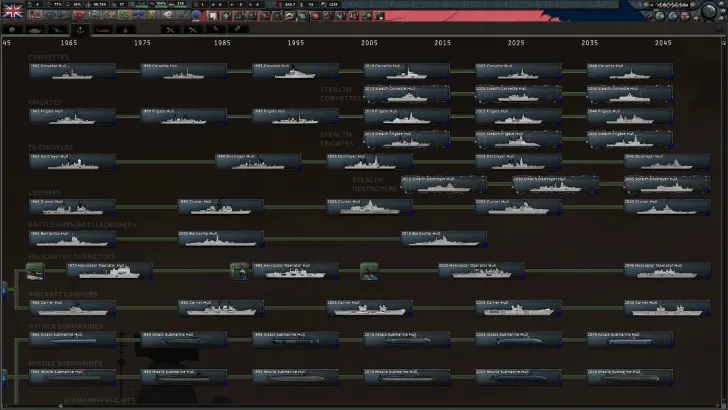728x410 pixels.
Task: Research the 2015 Stealth Corvette Hull
Action: tap(406, 94)
